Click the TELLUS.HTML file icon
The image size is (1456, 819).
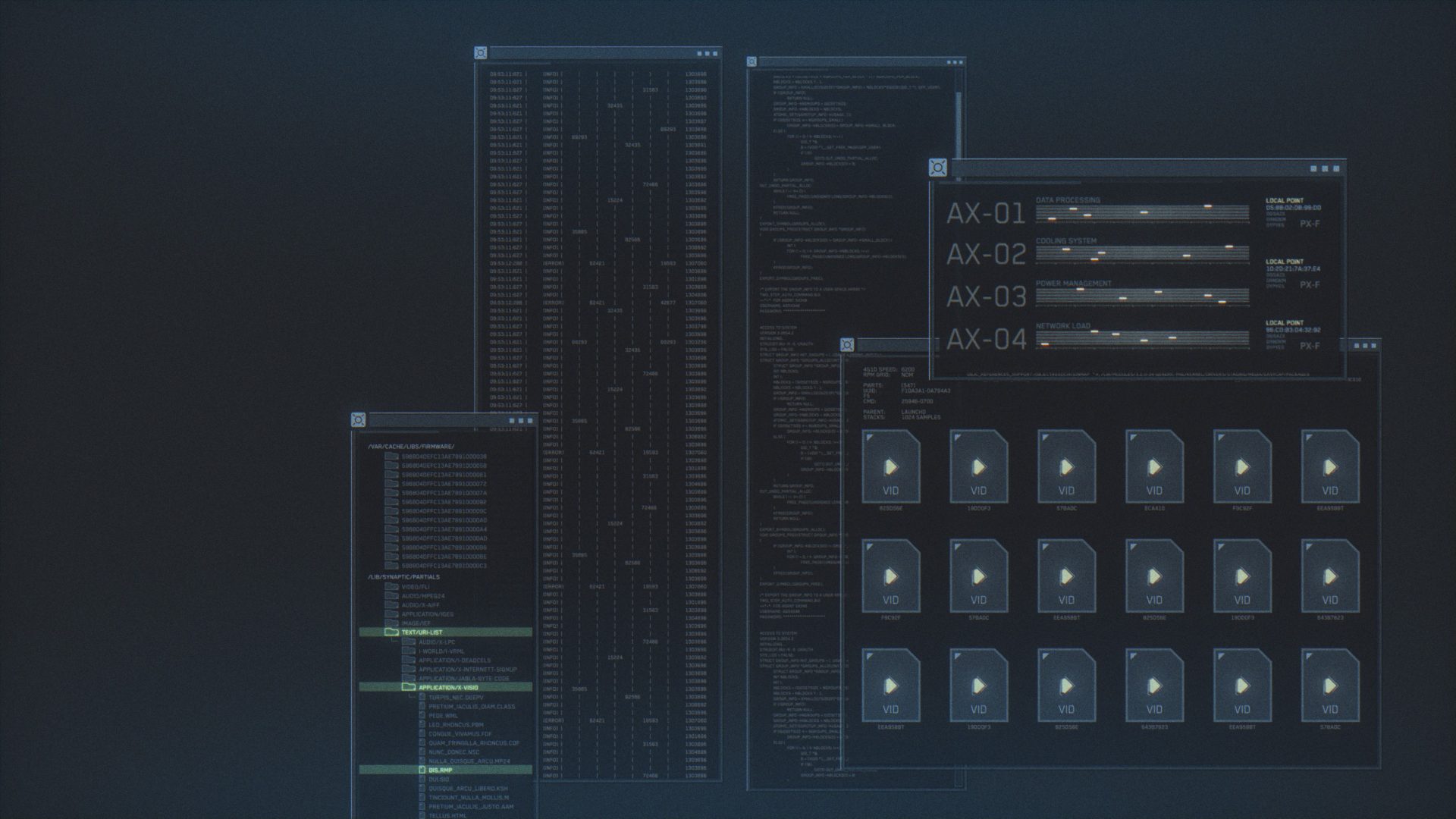coord(423,816)
